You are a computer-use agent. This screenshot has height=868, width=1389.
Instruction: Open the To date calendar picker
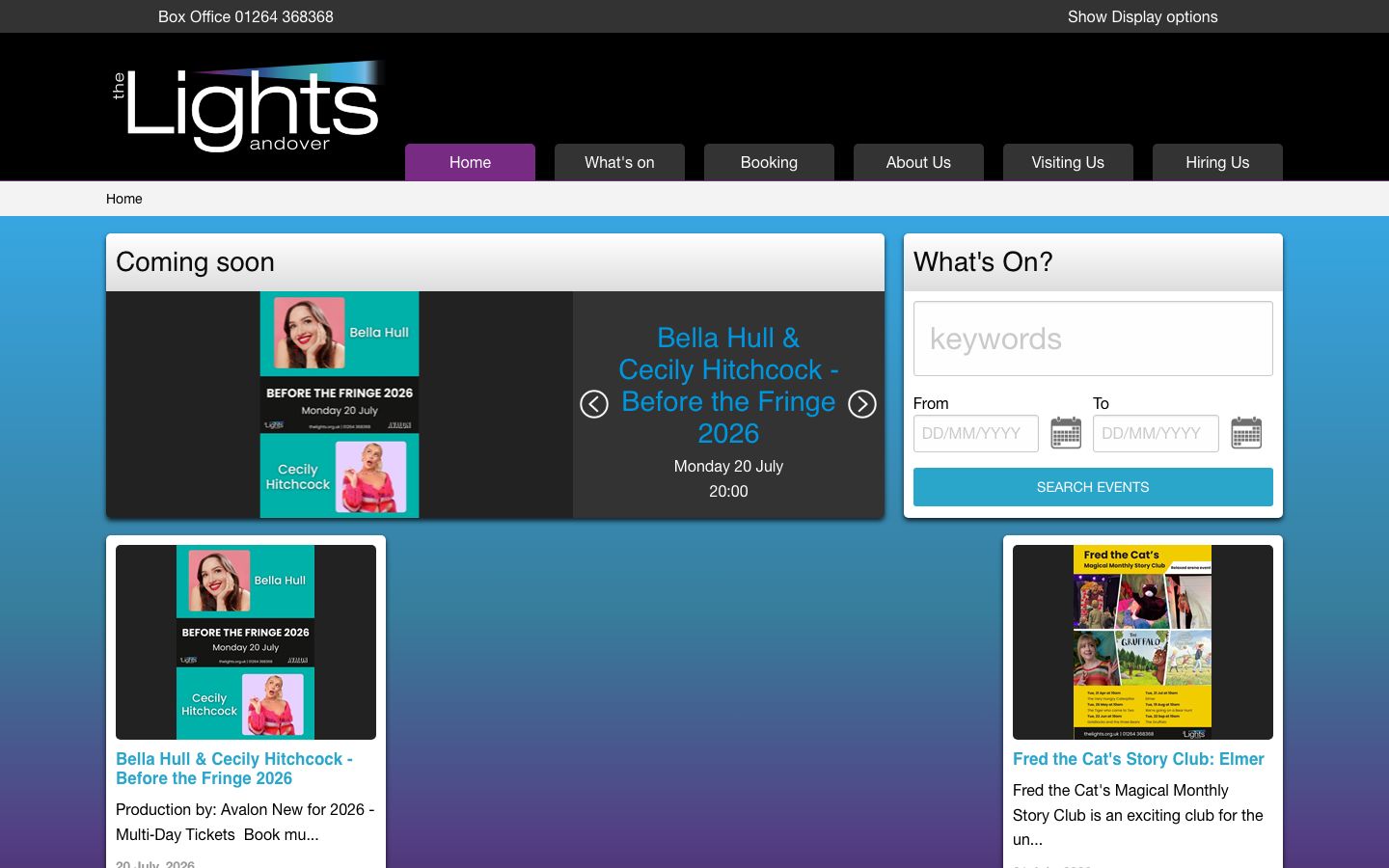click(1246, 433)
